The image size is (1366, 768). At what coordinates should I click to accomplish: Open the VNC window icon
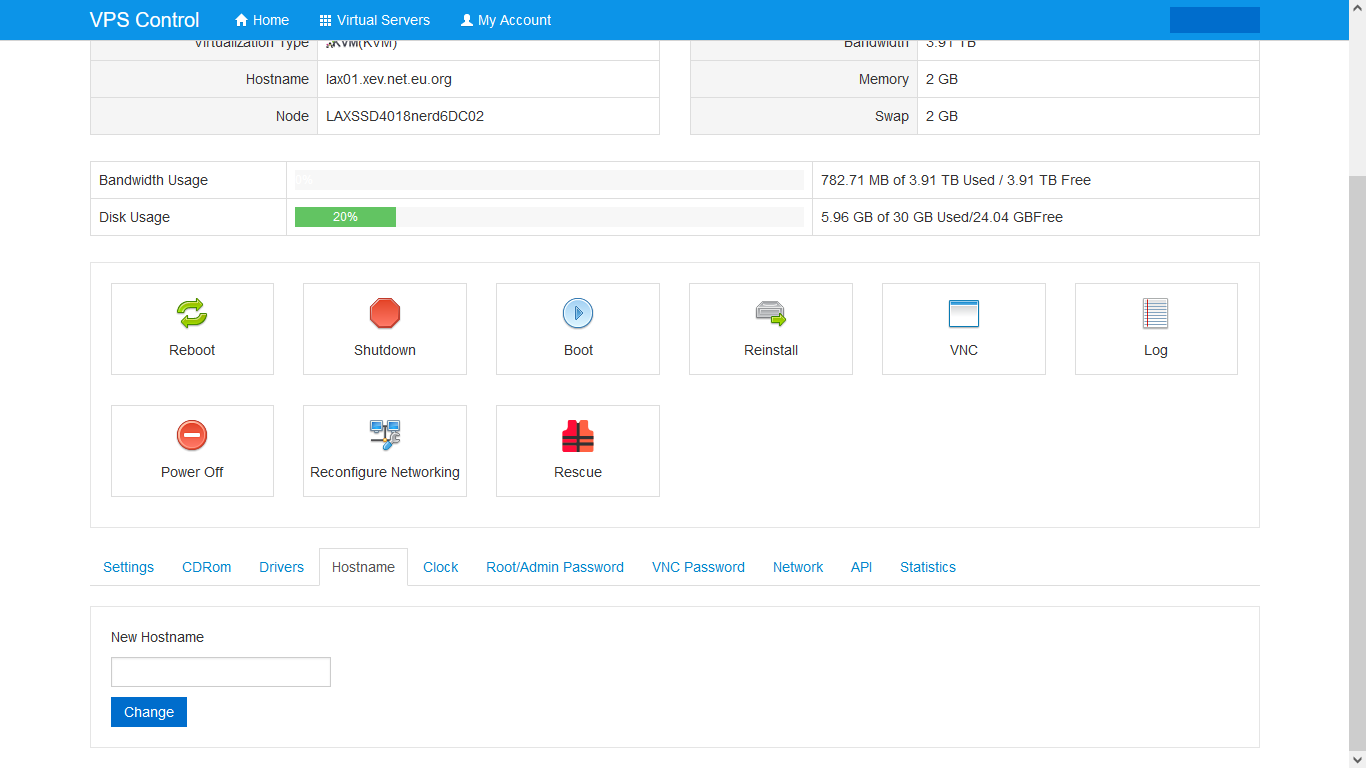(963, 314)
